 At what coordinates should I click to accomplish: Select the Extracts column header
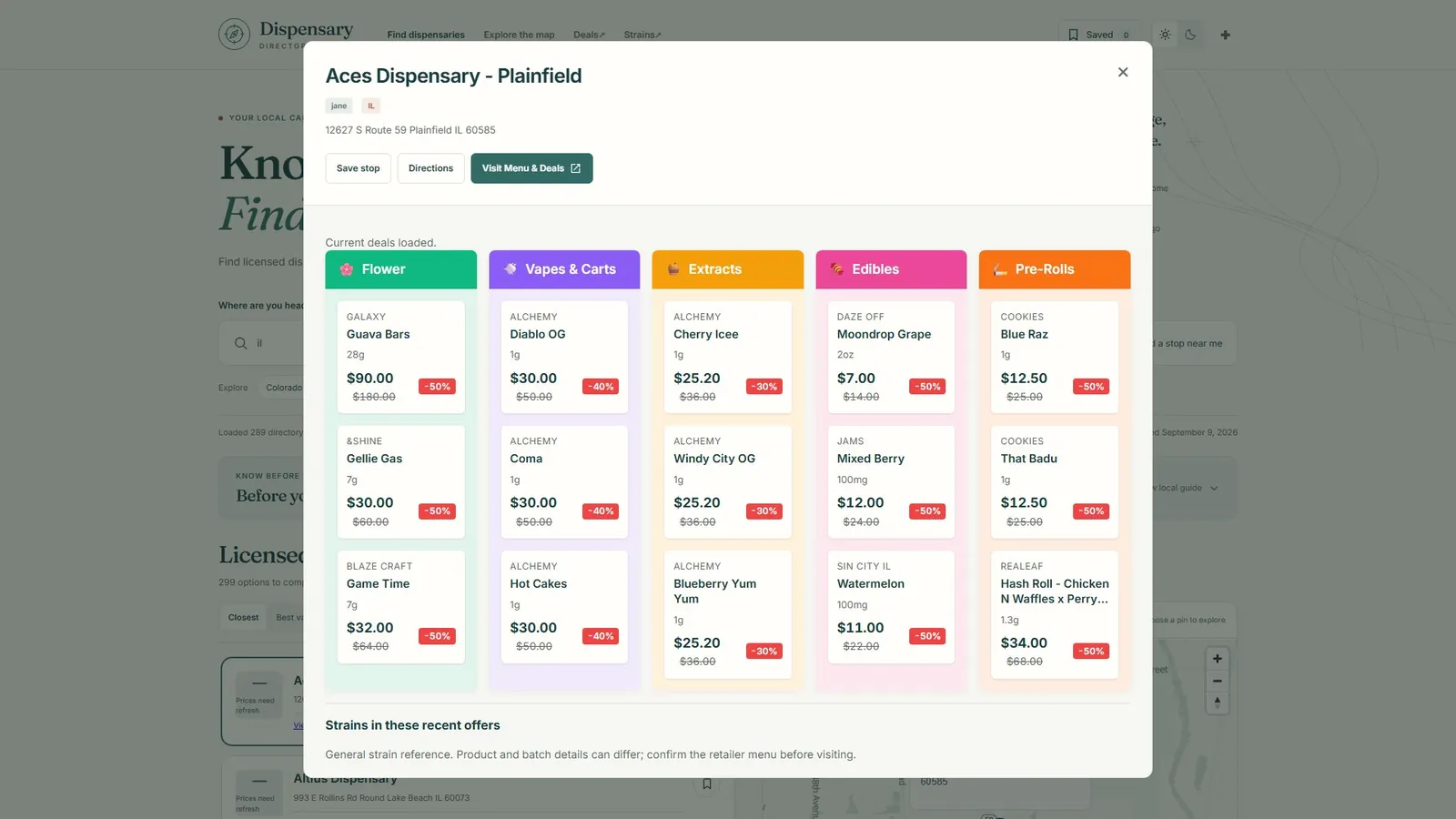click(x=728, y=269)
